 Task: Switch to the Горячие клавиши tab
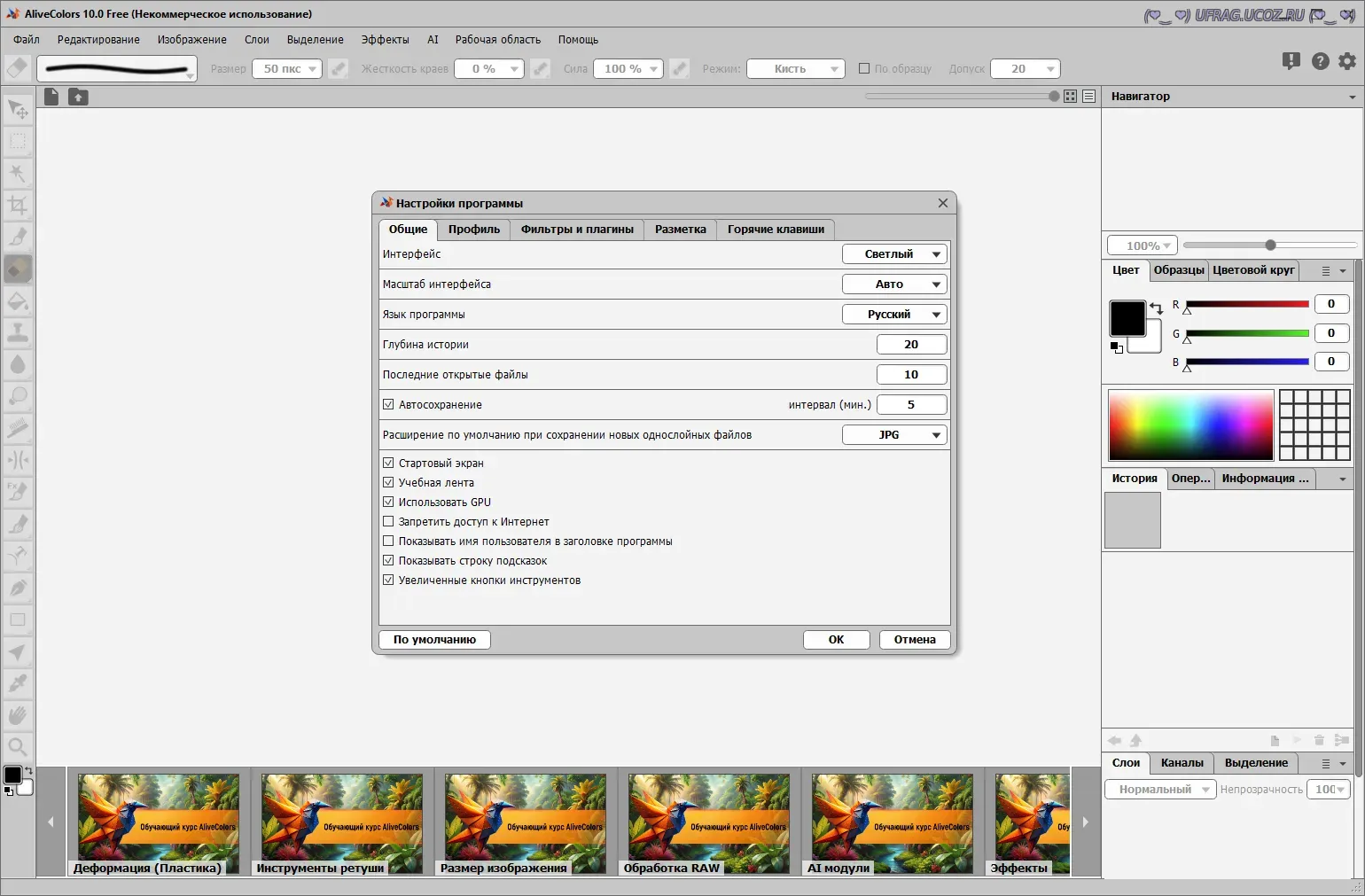pos(776,230)
